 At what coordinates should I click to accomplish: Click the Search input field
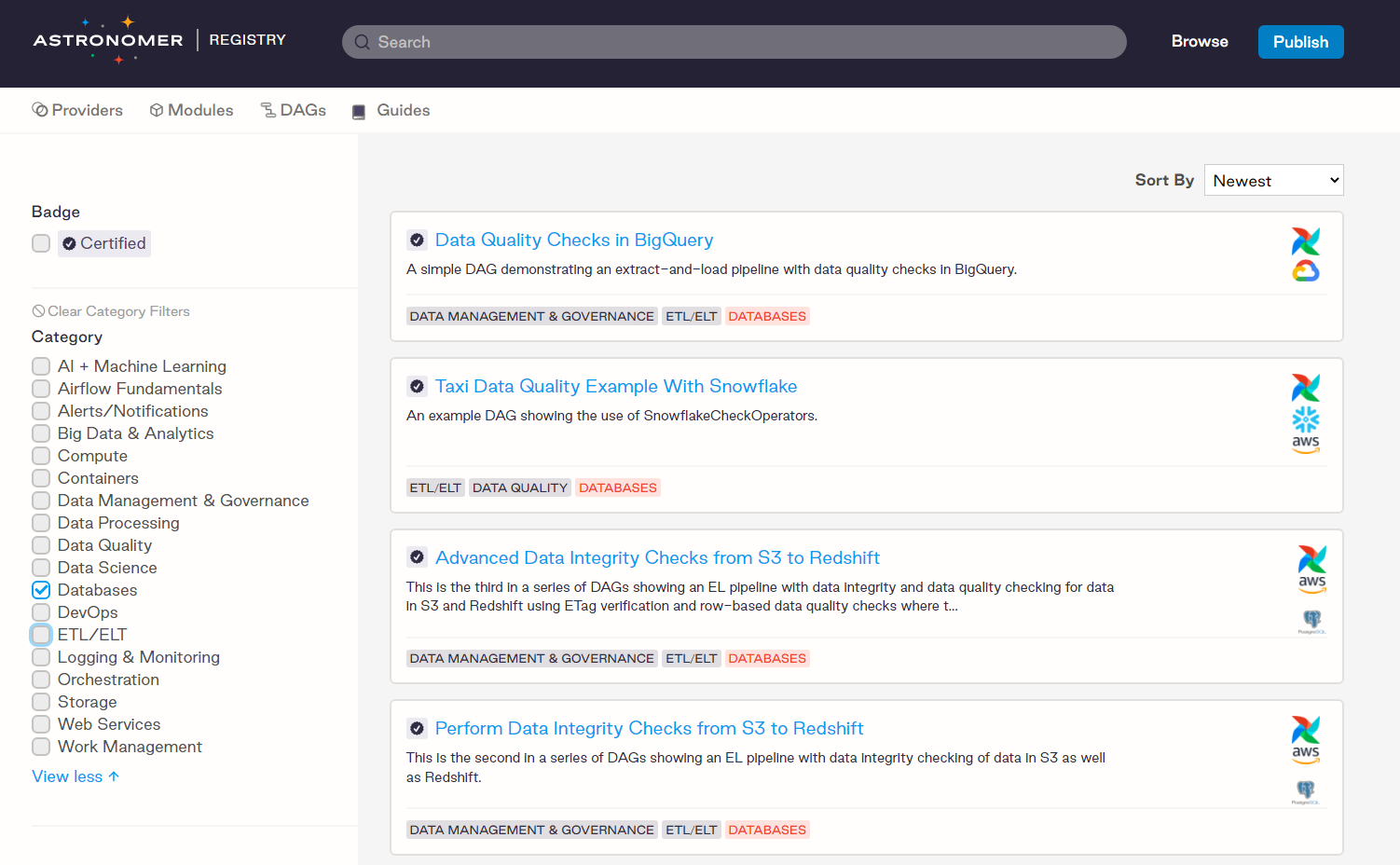(x=734, y=42)
